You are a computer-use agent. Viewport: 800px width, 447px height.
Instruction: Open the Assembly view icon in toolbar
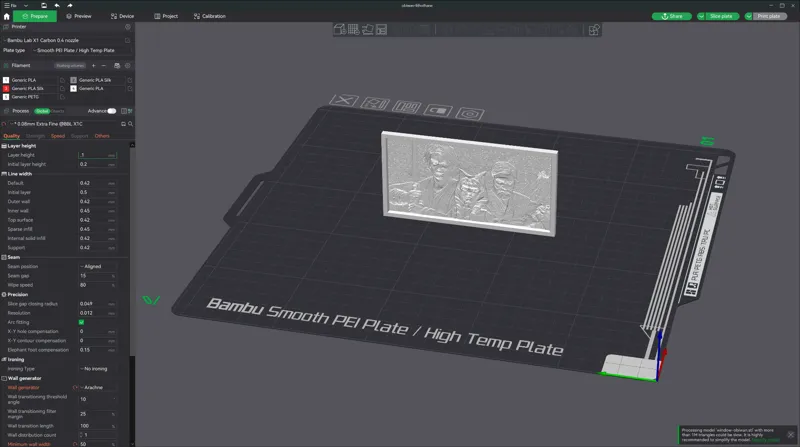(x=594, y=30)
